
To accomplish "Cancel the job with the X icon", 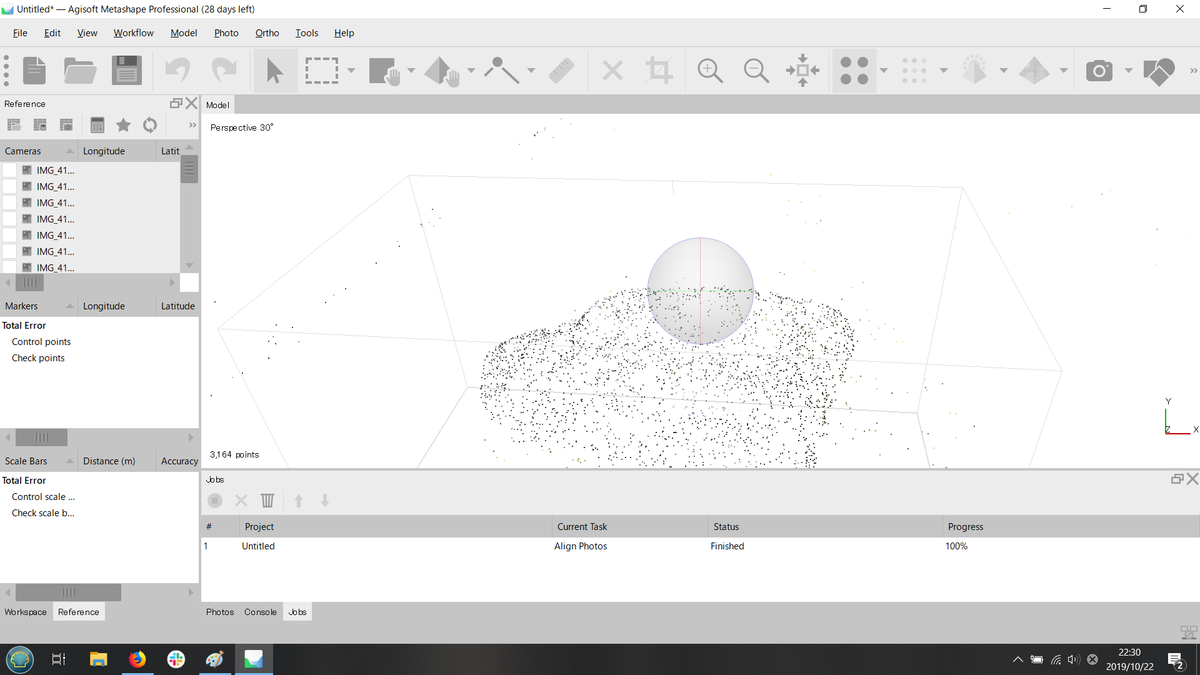I will click(x=241, y=500).
